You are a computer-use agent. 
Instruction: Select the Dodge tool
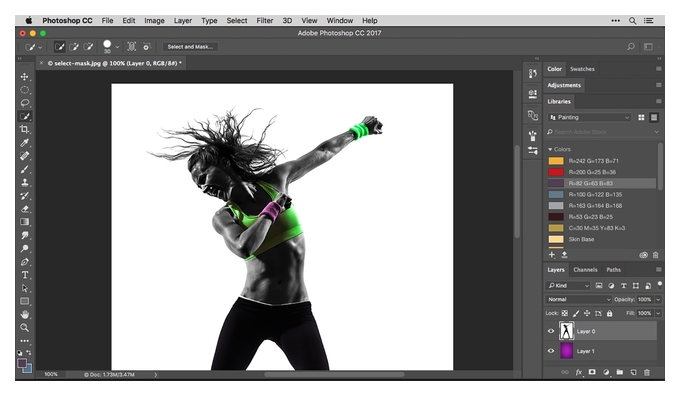click(25, 249)
